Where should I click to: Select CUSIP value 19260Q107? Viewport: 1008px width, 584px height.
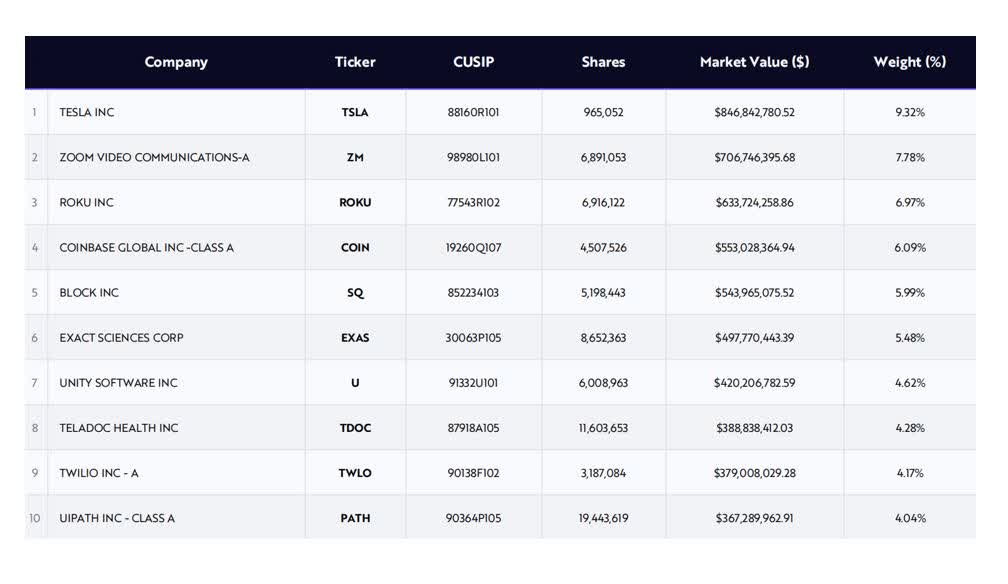click(473, 248)
